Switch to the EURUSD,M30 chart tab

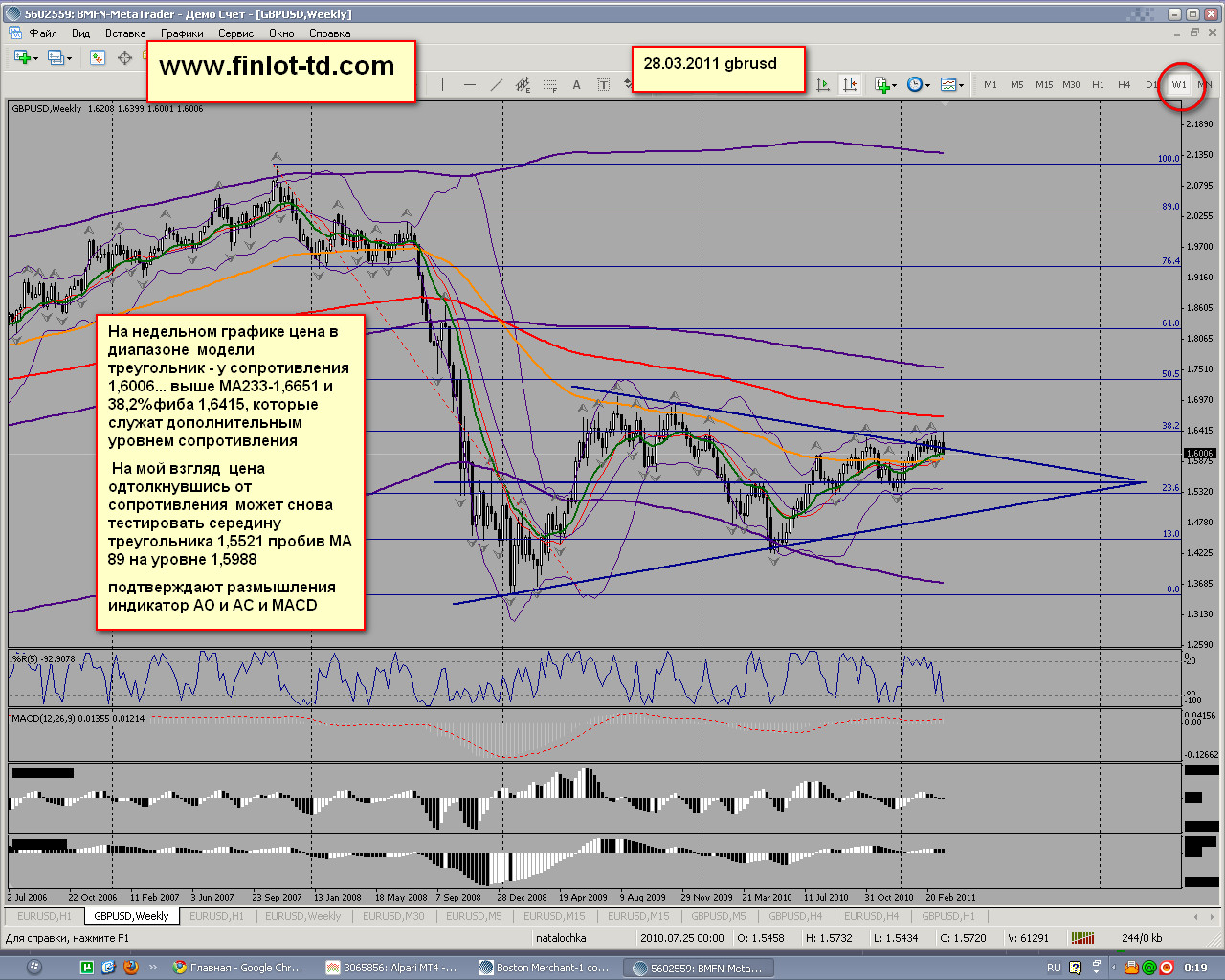click(393, 916)
